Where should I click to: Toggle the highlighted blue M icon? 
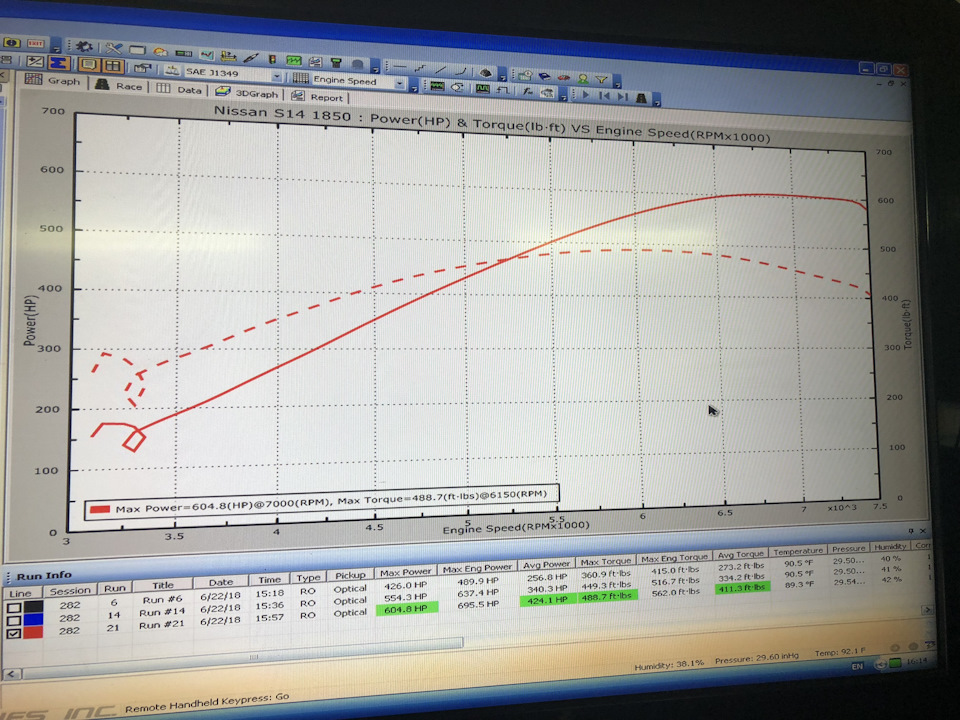coord(59,63)
